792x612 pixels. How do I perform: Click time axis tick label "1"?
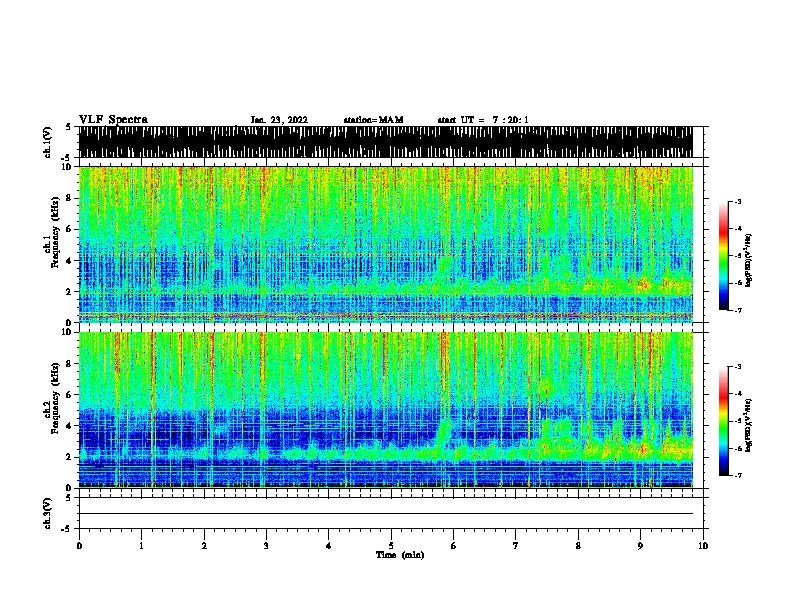click(x=141, y=546)
